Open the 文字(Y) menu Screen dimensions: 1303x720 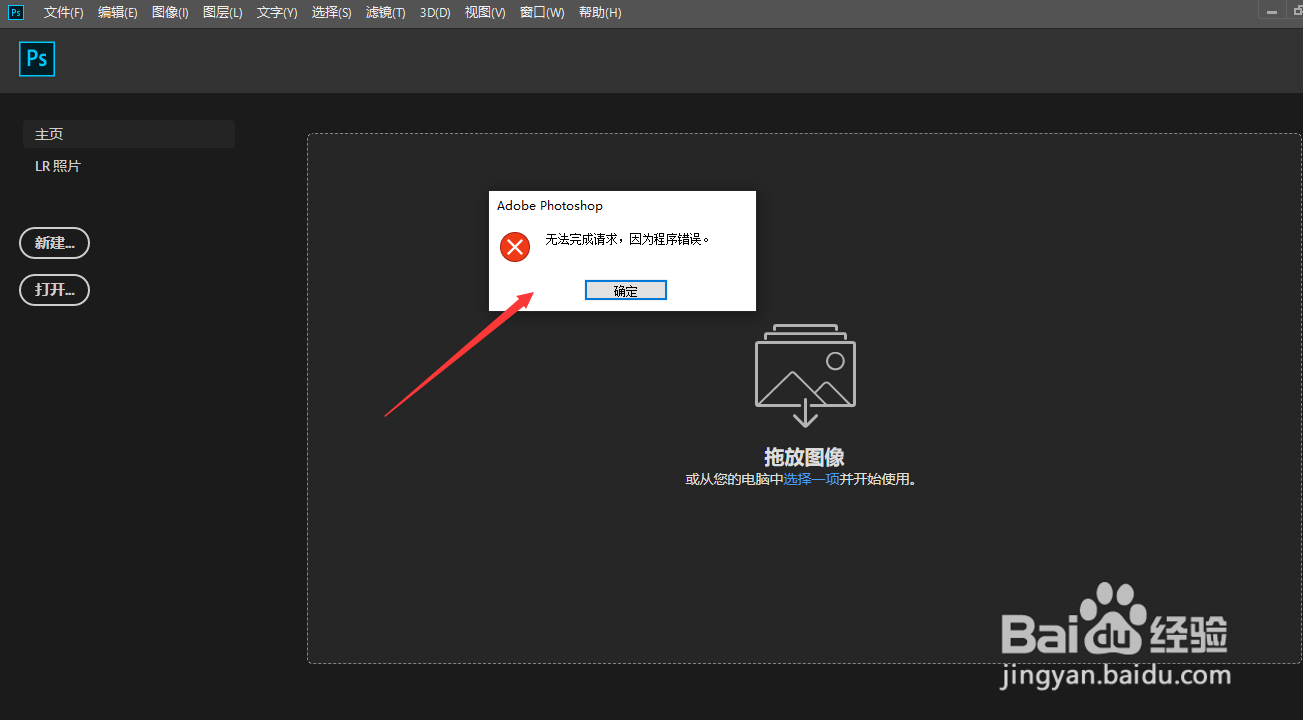pos(277,12)
